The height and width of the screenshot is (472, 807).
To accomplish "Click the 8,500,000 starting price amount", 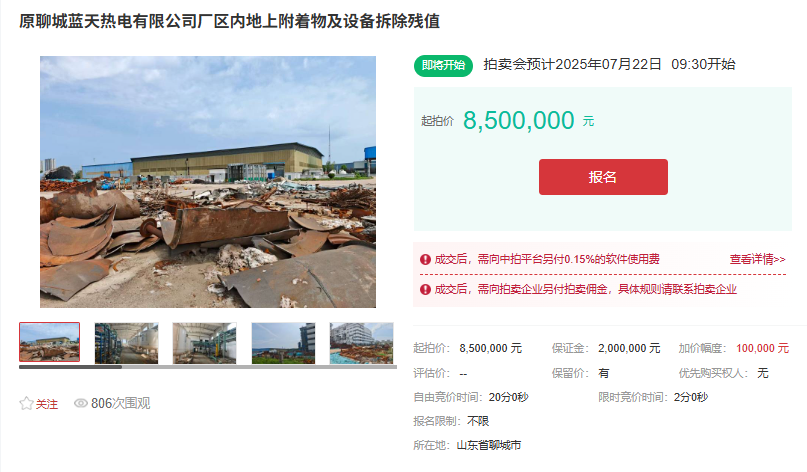I will [518, 120].
